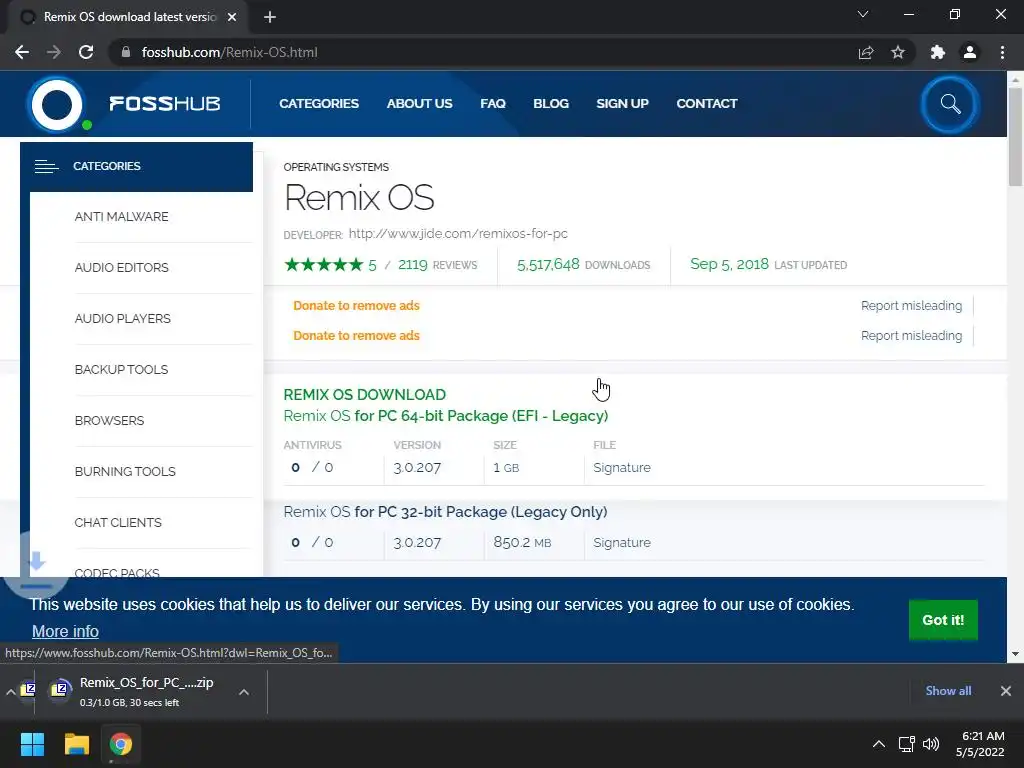1024x768 pixels.
Task: Go to the BLOG page
Action: [551, 104]
